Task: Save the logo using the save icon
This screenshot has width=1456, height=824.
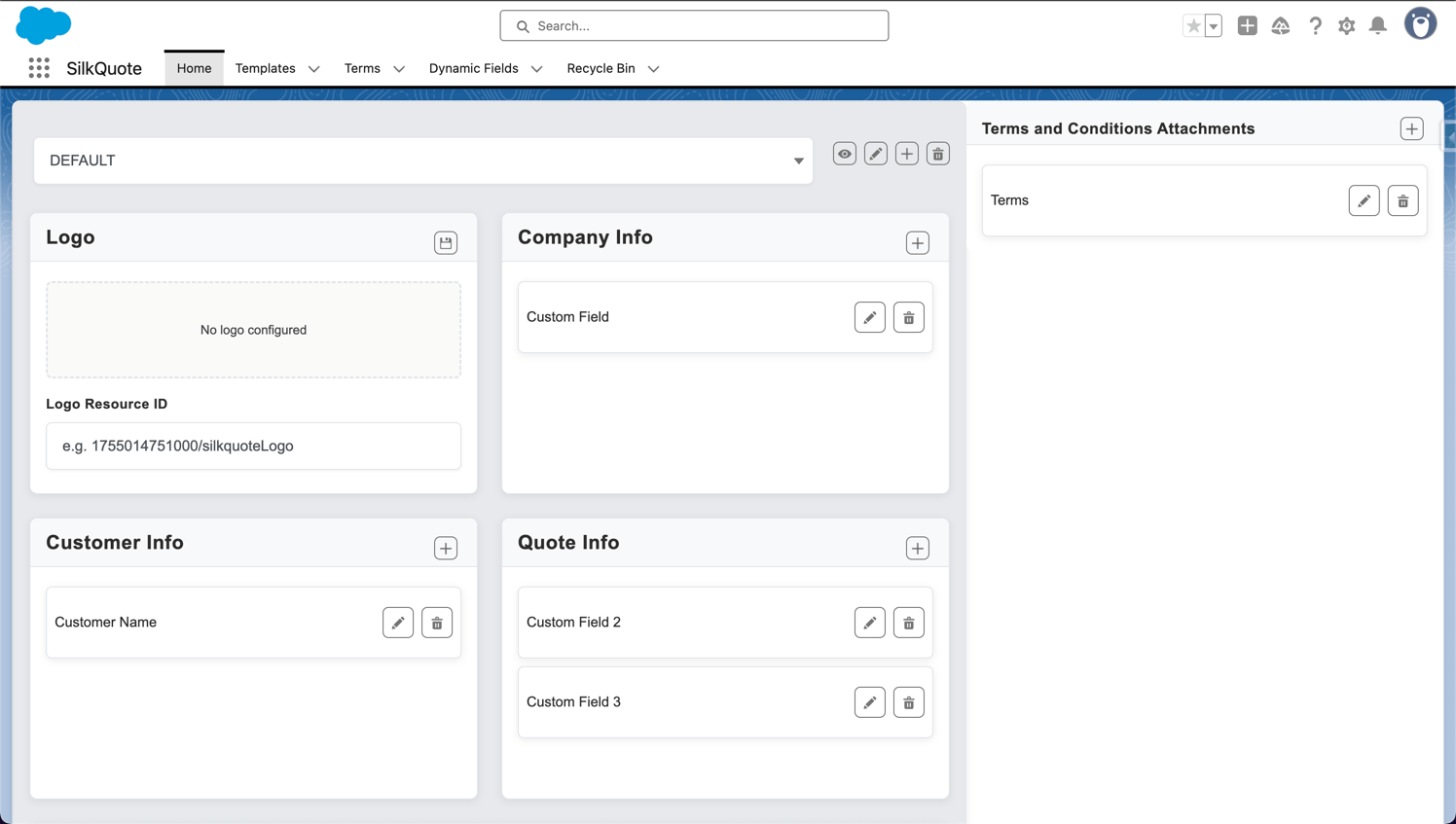Action: click(445, 243)
